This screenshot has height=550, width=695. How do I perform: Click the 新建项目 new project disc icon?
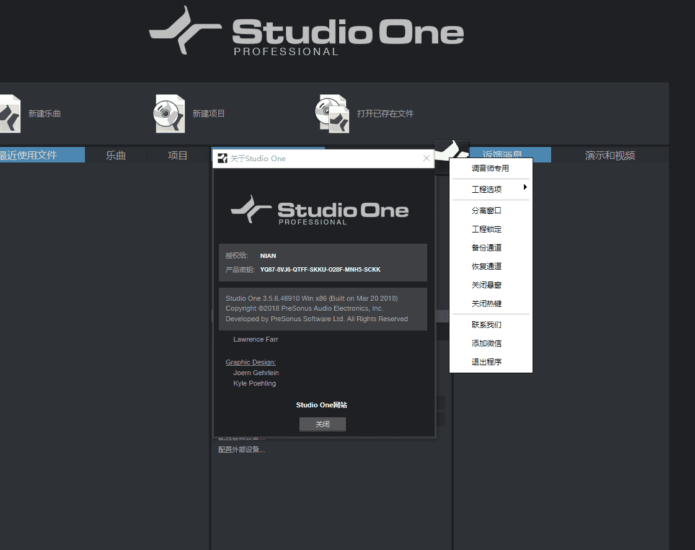(169, 114)
